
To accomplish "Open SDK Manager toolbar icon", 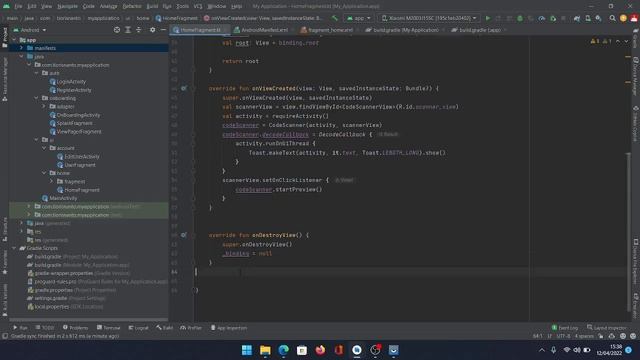I will click(598, 18).
